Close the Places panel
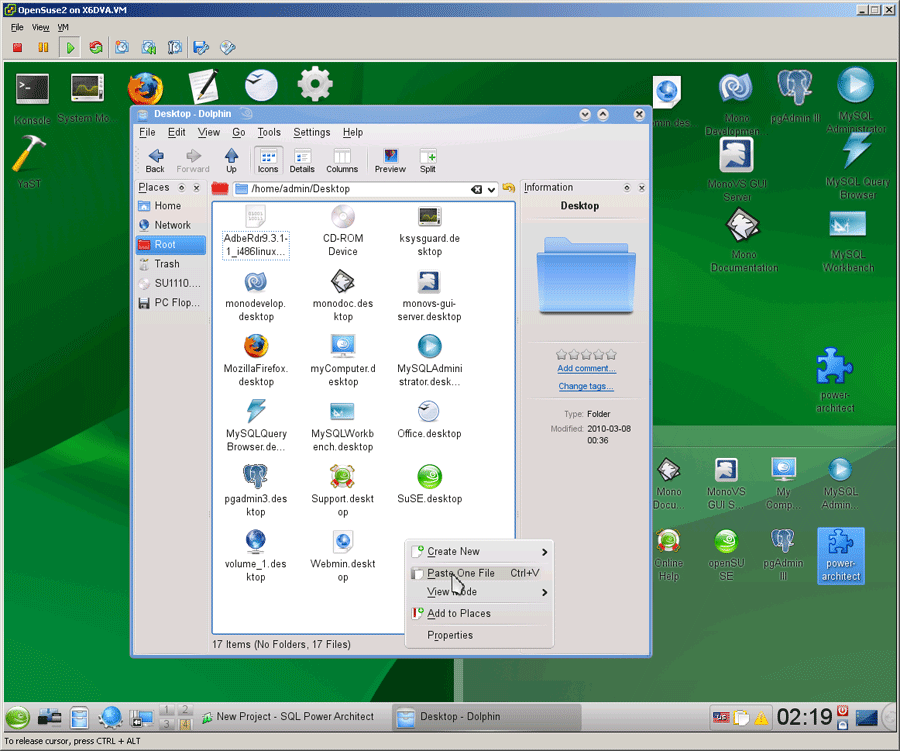Screen dimensions: 900x751 pos(196,188)
